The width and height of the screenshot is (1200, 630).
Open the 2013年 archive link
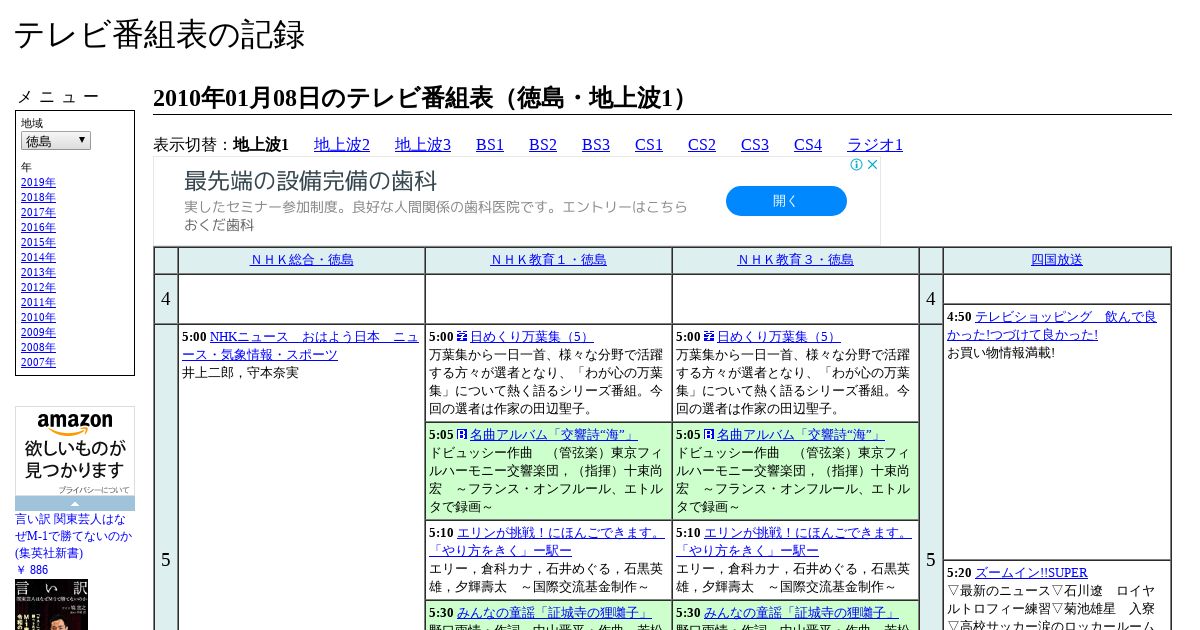[x=38, y=273]
